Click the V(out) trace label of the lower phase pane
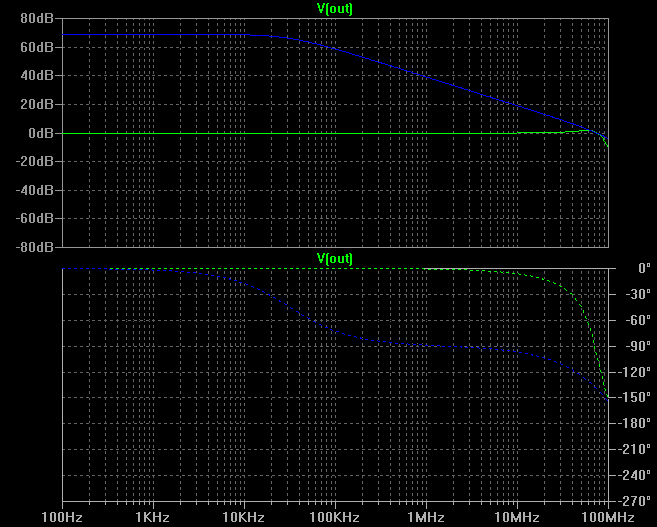Image resolution: width=657 pixels, height=527 pixels. click(335, 258)
